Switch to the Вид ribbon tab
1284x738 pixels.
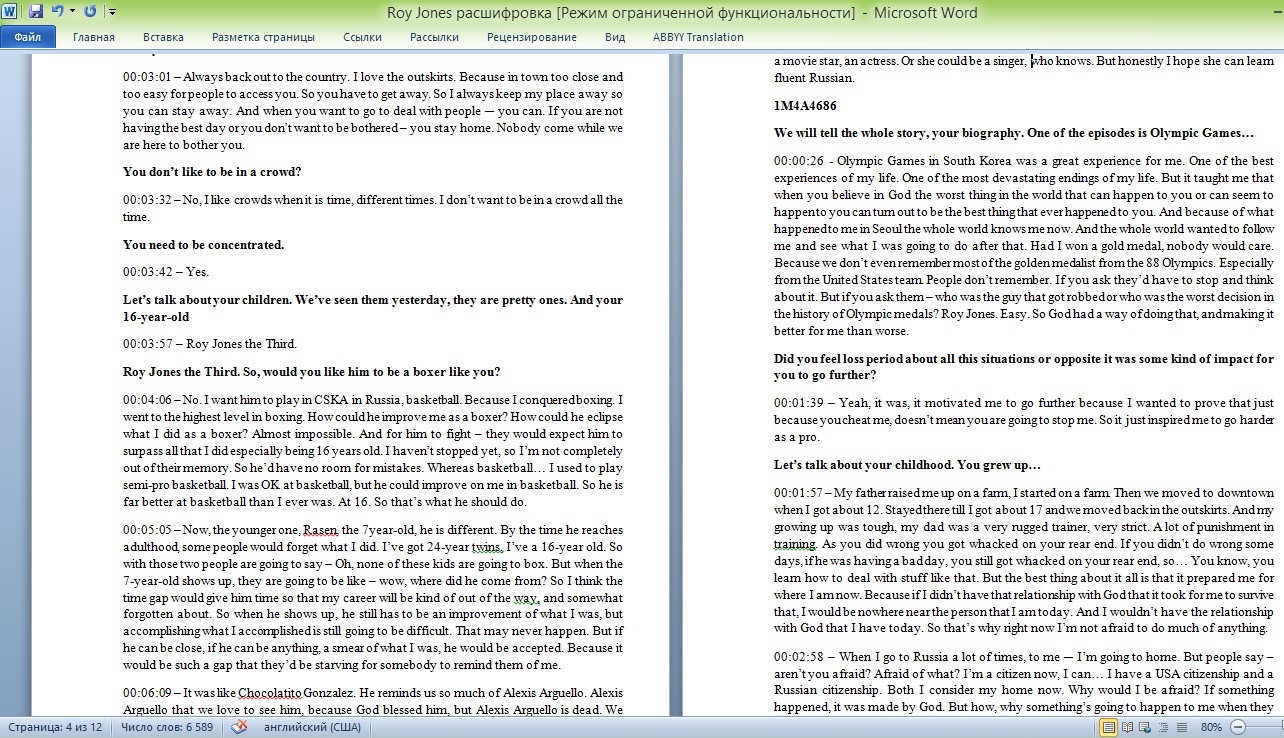(x=615, y=37)
